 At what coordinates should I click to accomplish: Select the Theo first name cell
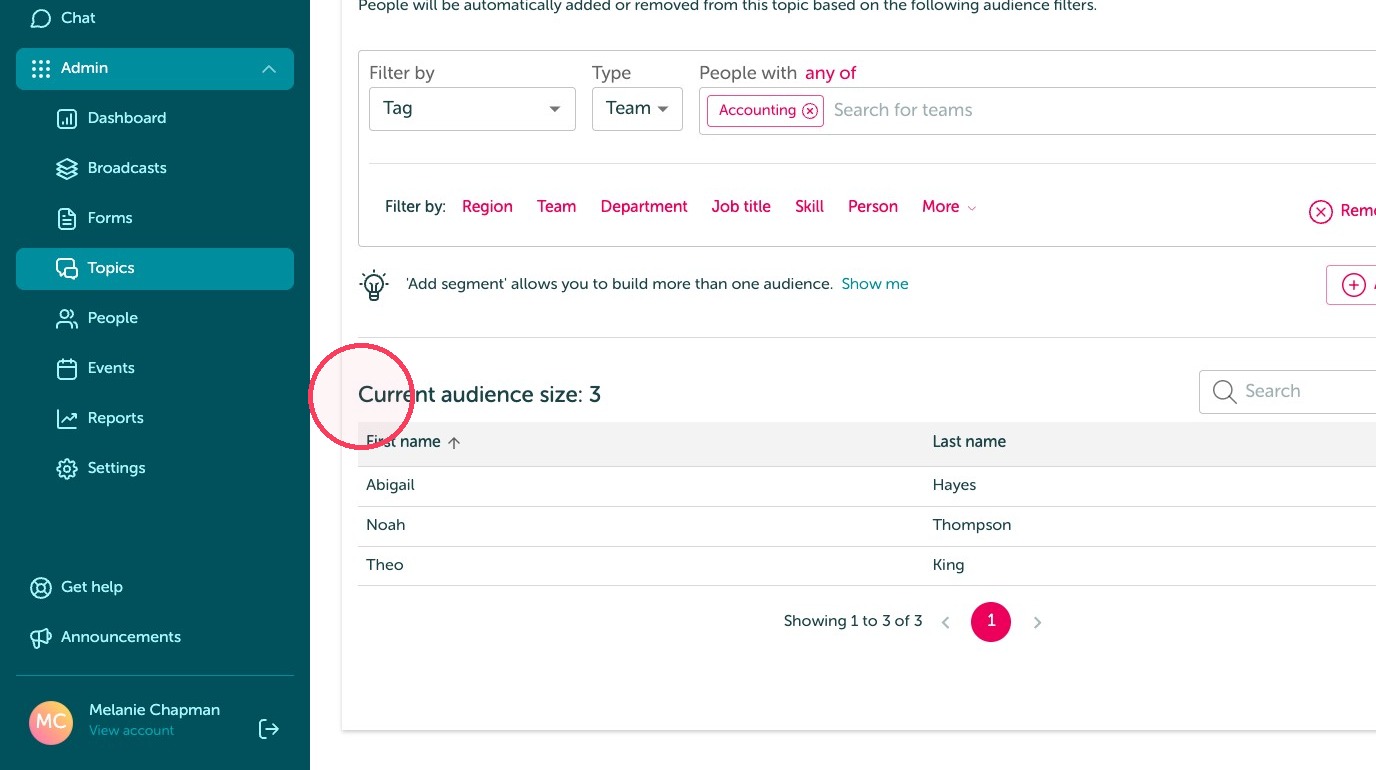[x=385, y=565]
